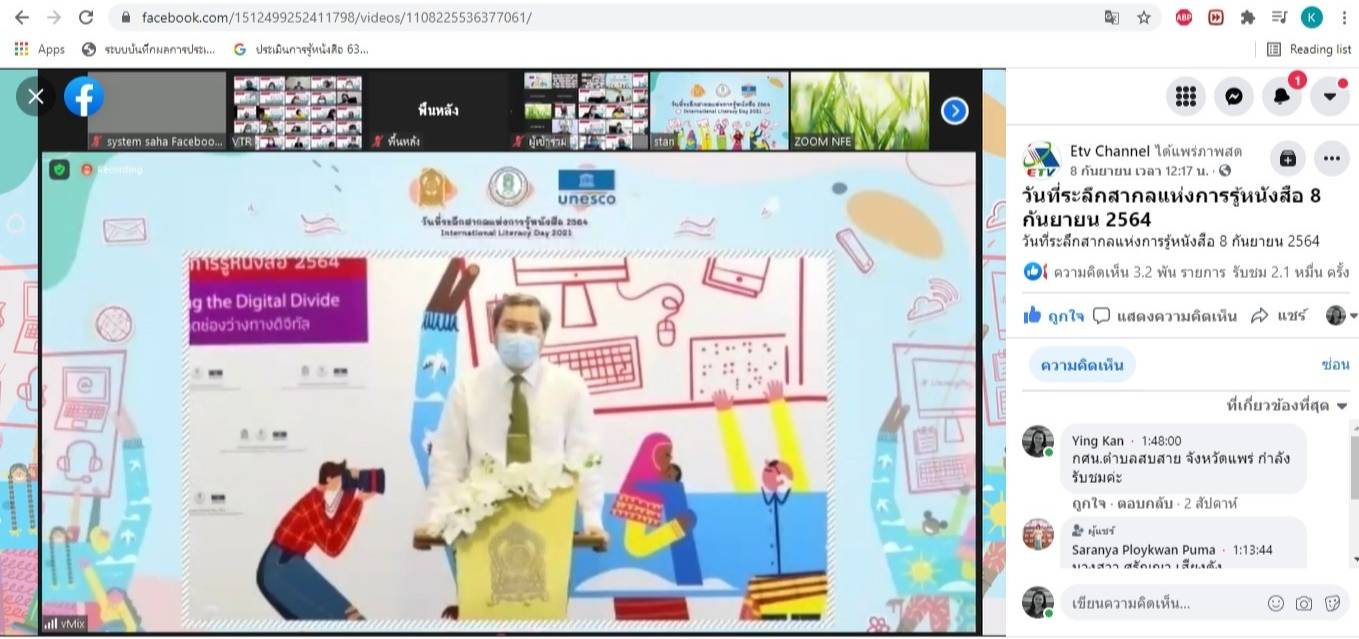Screen dimensions: 1359x639
Task: Open the media control icon
Action: pos(1279,17)
